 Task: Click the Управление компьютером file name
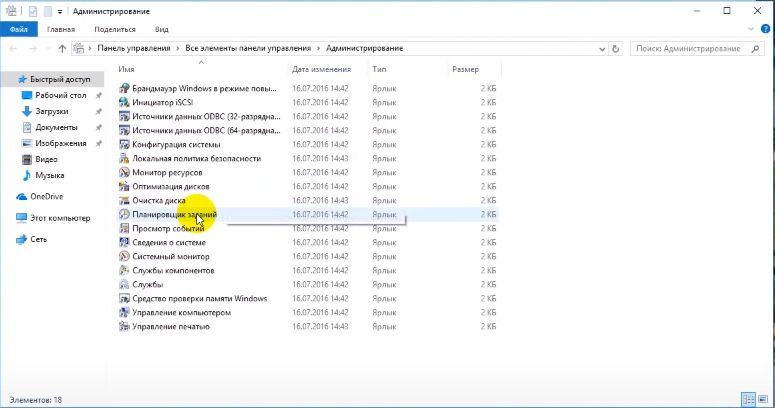[181, 313]
